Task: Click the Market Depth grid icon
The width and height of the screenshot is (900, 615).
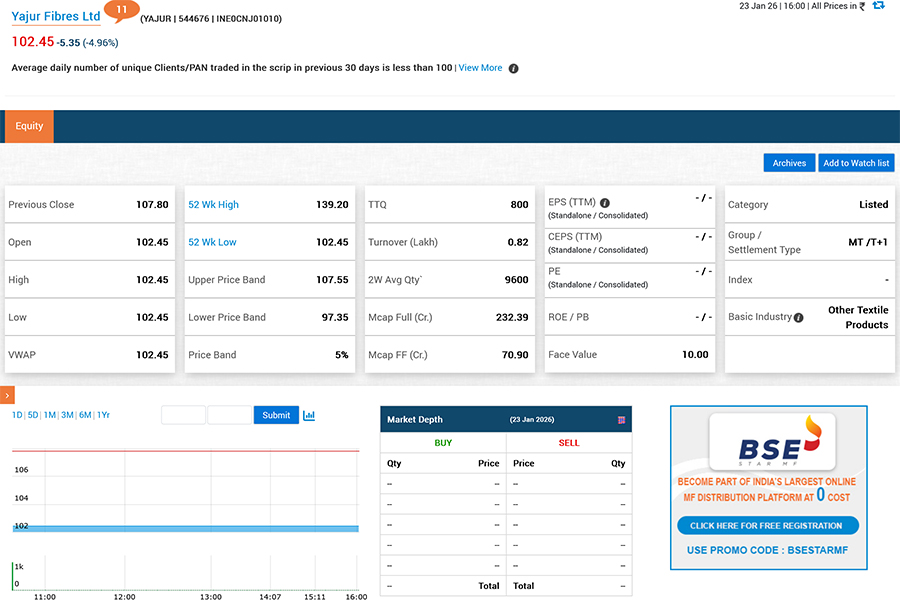Action: [622, 419]
